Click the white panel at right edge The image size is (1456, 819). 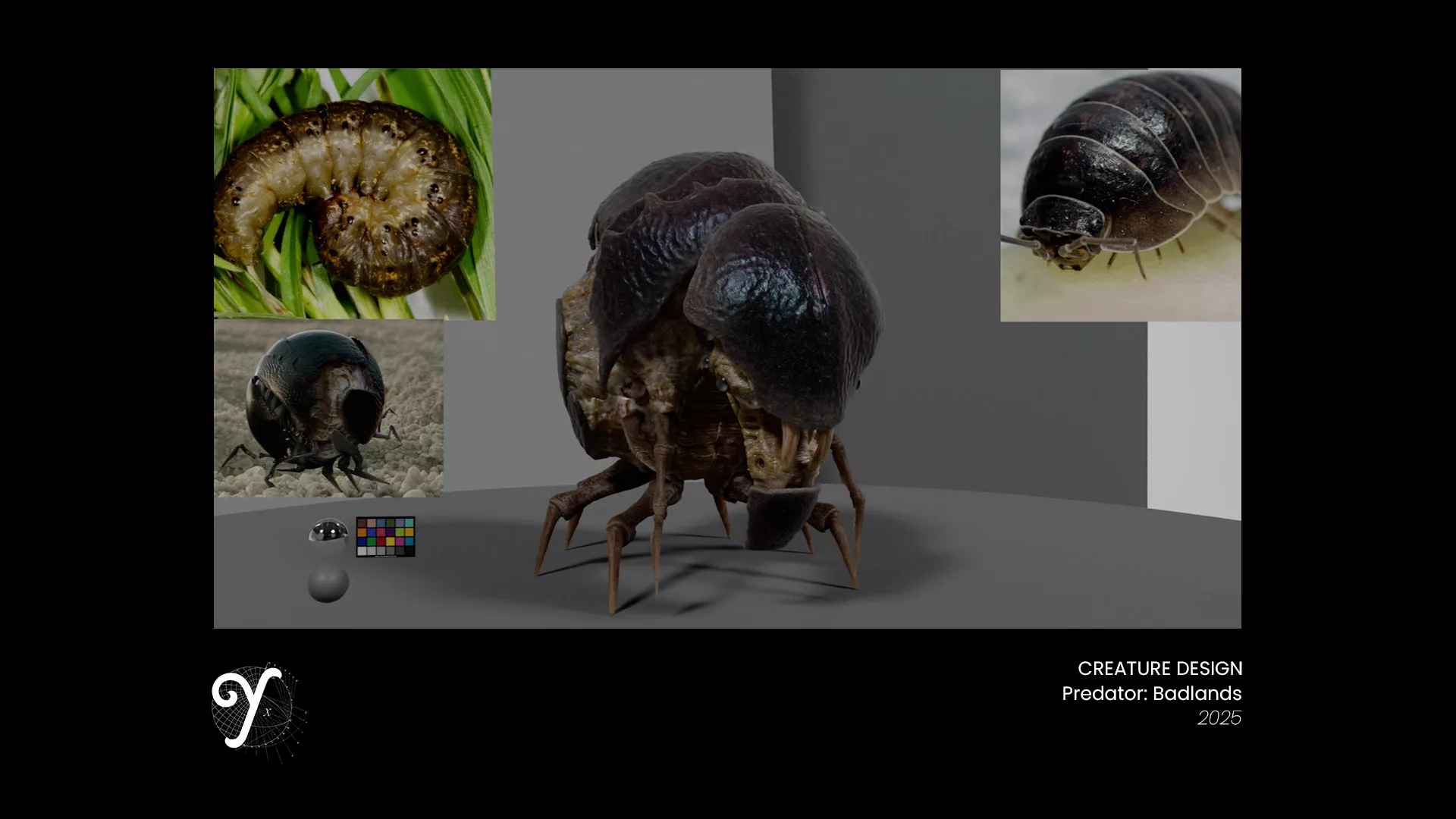click(x=1194, y=417)
